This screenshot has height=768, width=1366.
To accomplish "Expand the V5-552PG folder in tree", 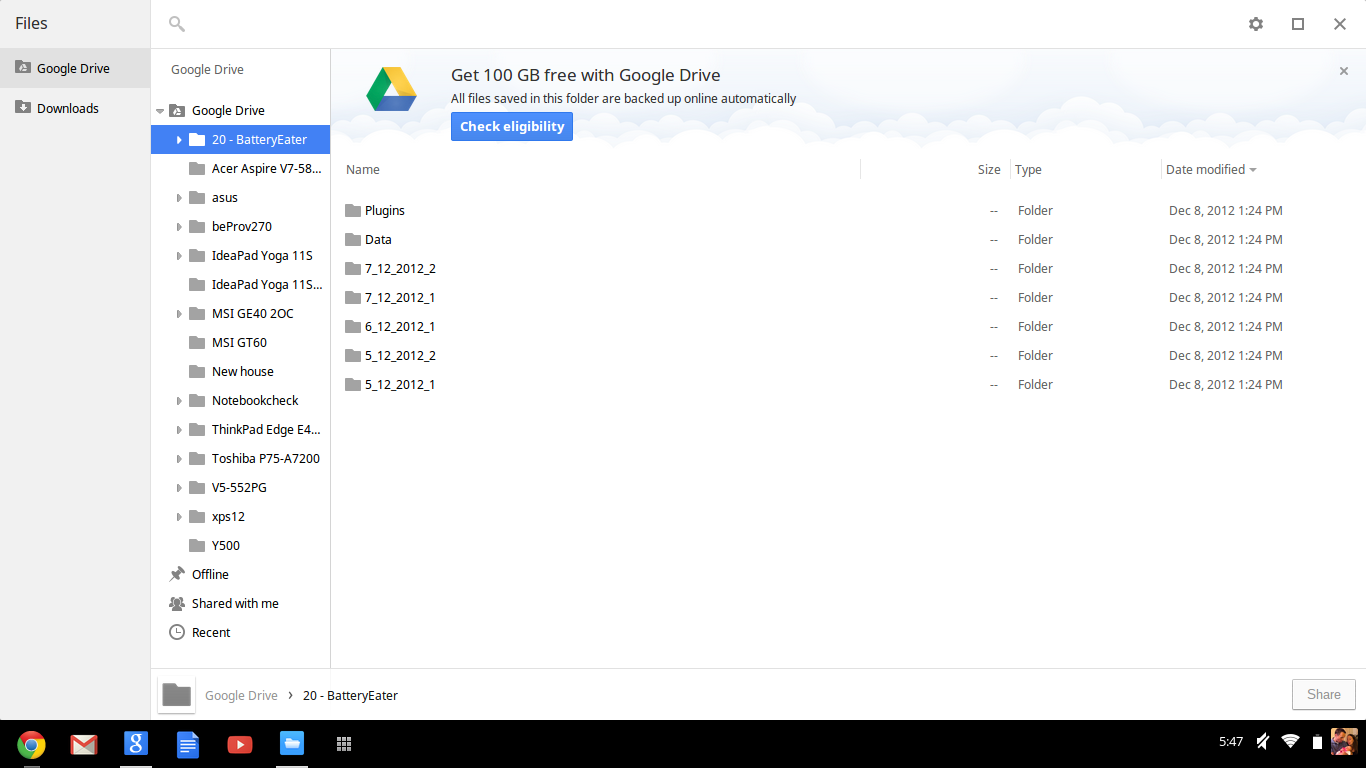I will coord(179,488).
